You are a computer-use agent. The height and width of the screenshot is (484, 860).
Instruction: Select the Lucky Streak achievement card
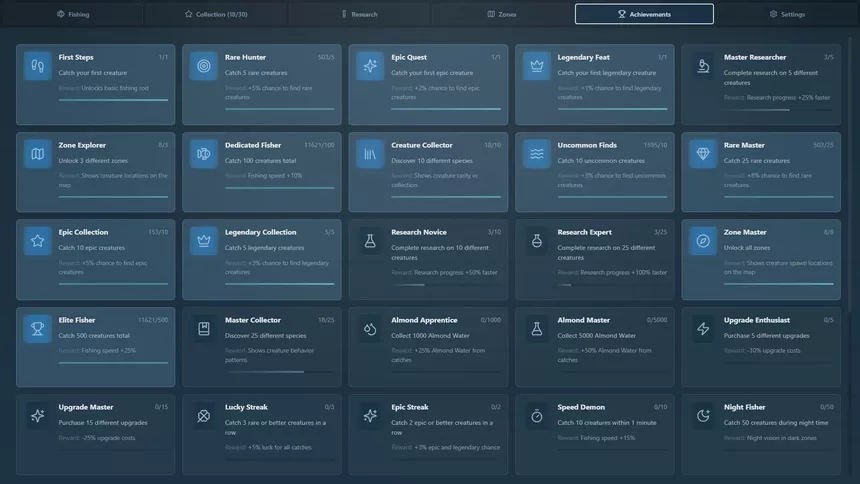pos(262,435)
